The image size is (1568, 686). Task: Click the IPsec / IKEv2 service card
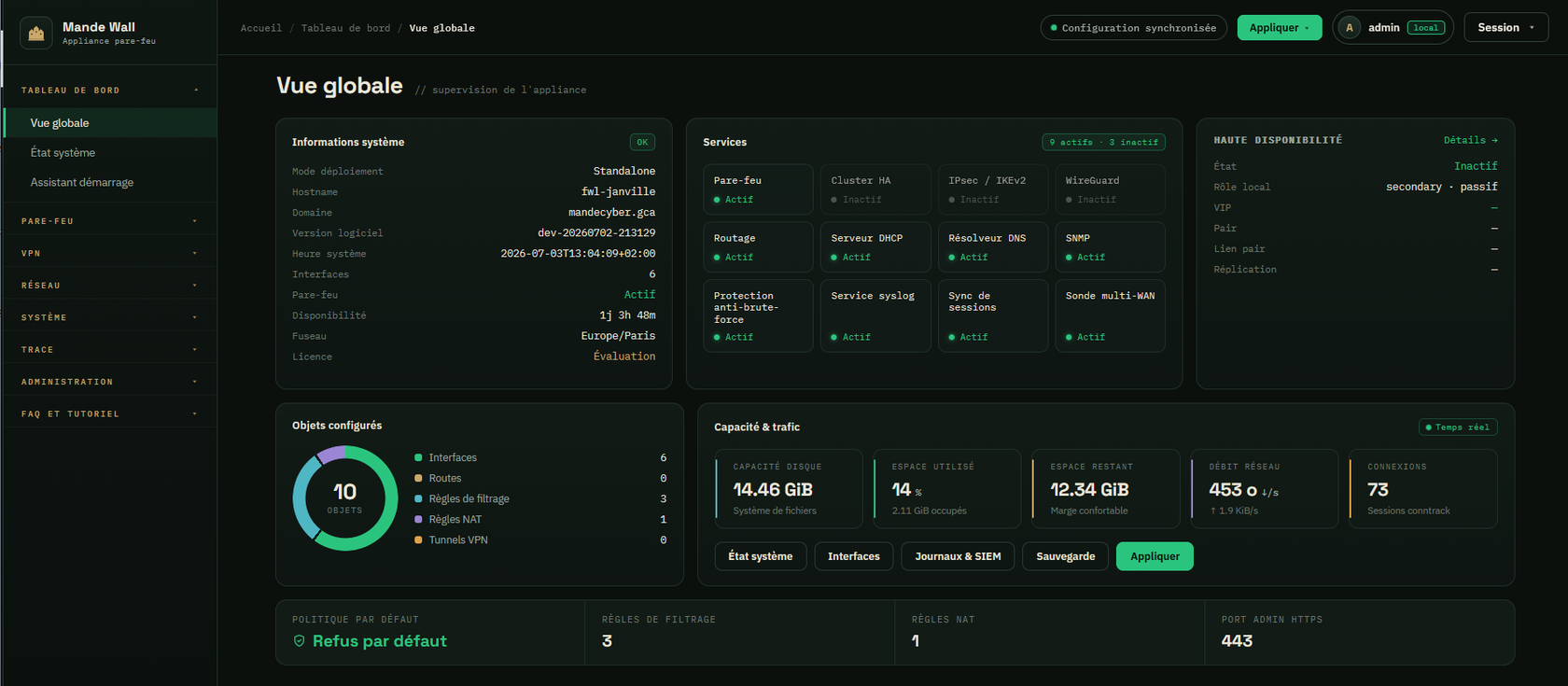(x=993, y=189)
